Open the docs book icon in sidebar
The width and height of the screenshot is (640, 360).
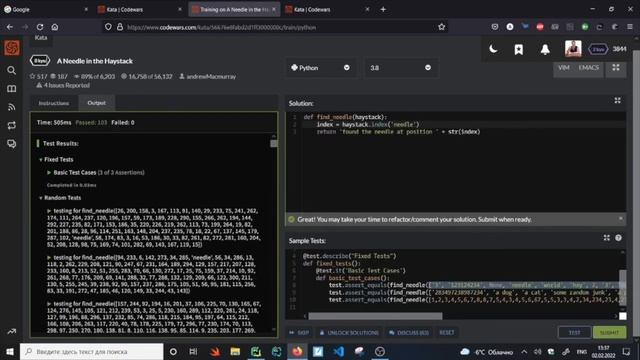click(12, 89)
